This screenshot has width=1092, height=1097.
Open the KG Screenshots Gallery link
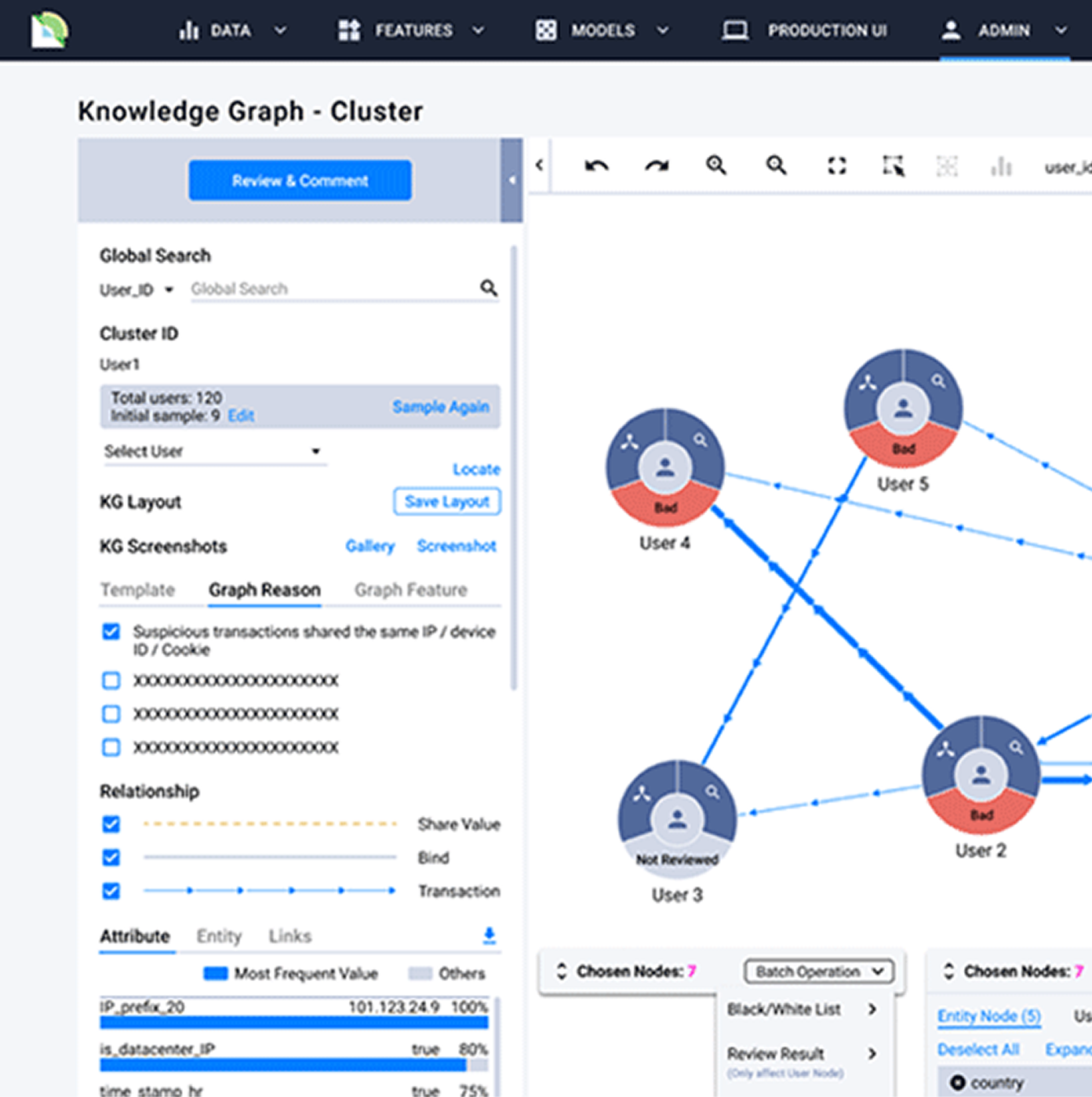(x=370, y=547)
